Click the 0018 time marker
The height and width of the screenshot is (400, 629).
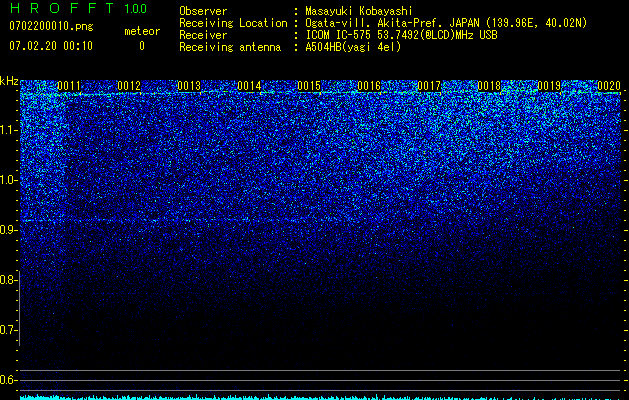[x=489, y=86]
